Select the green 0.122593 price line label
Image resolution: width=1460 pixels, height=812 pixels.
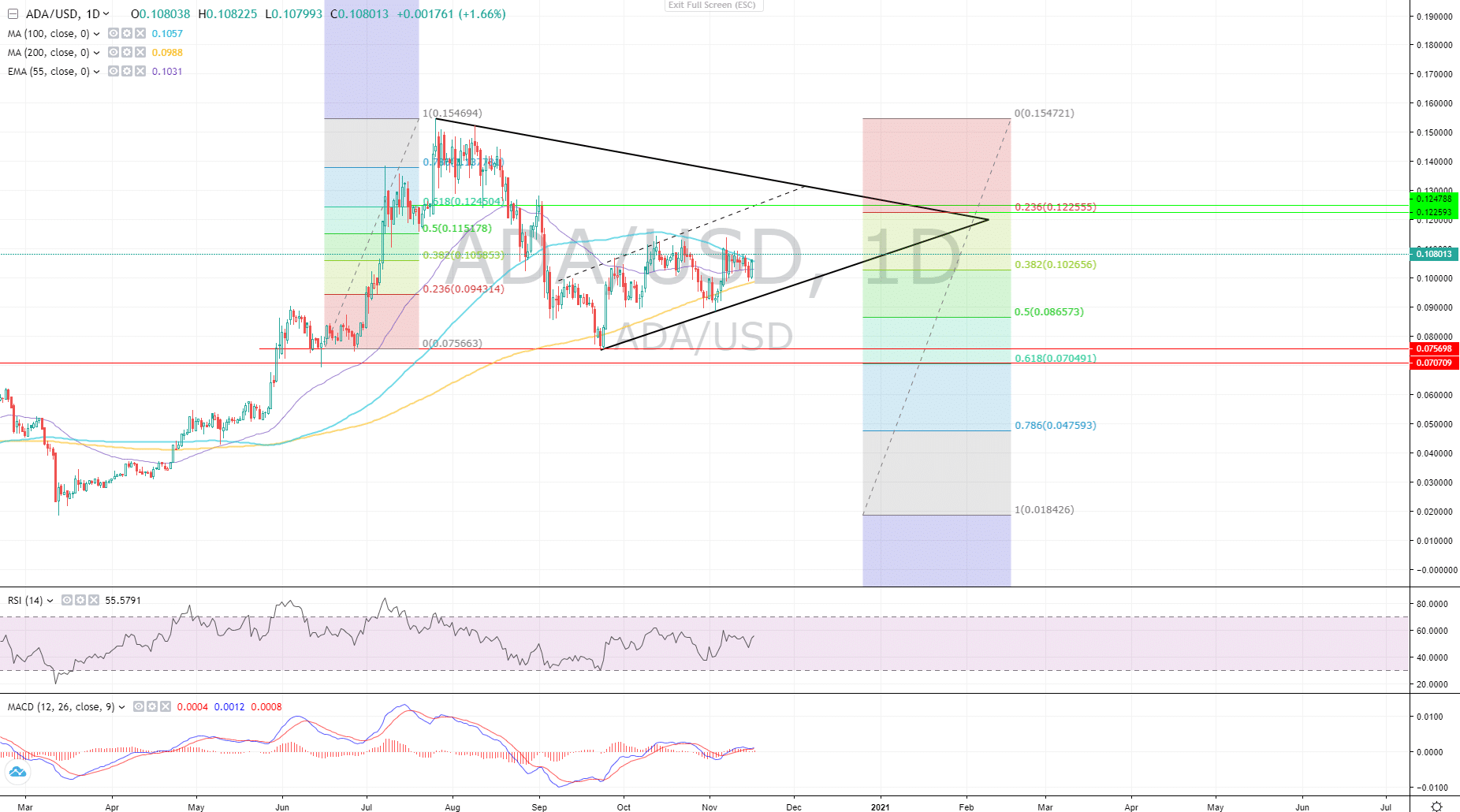coord(1434,212)
